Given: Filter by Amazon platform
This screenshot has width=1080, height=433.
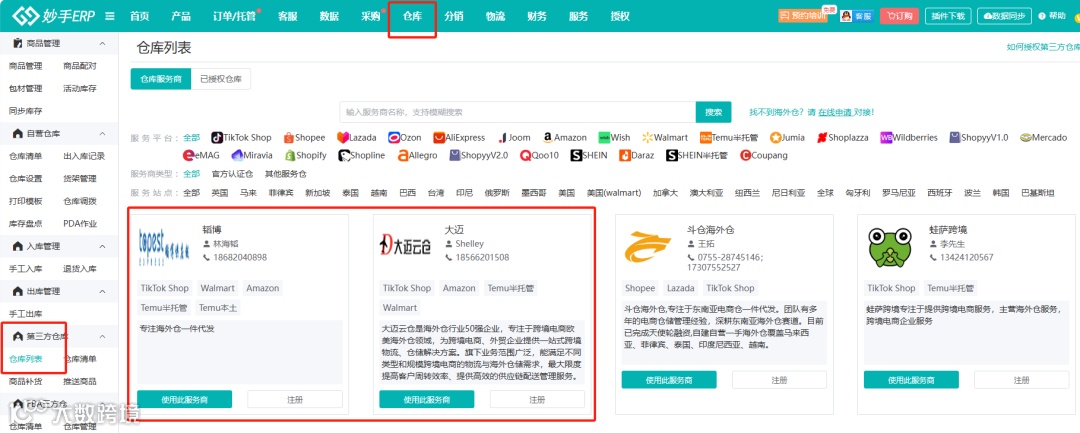Looking at the screenshot, I should click(565, 138).
